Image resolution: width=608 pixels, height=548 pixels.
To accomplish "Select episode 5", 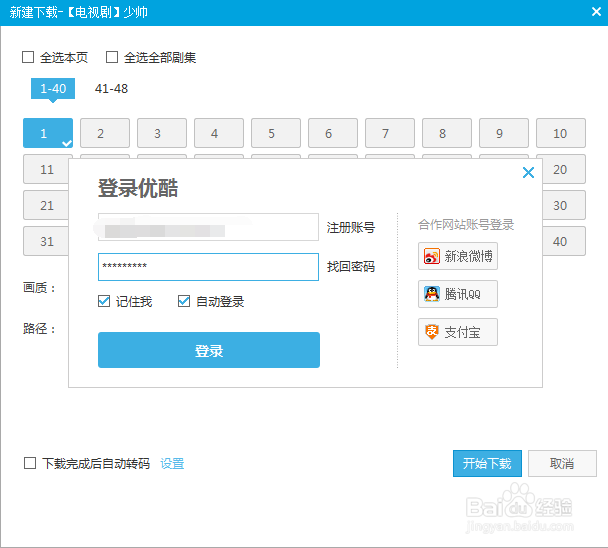I will click(x=276, y=133).
